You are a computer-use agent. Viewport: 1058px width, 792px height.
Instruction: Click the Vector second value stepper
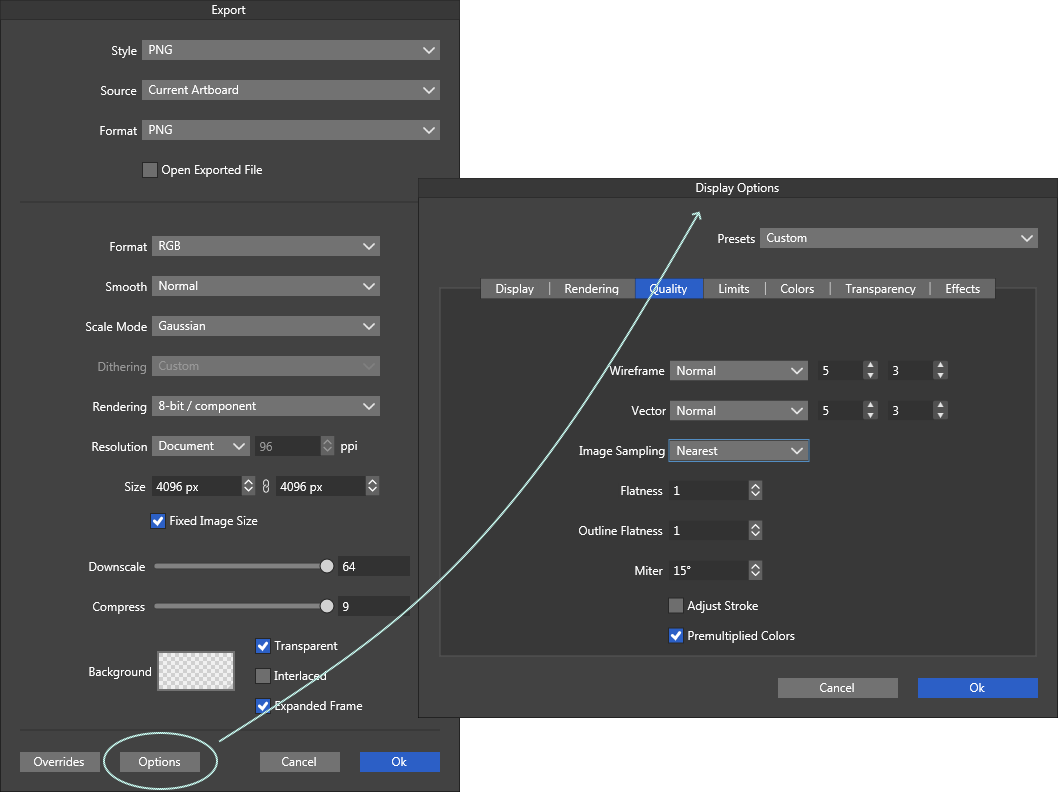941,410
